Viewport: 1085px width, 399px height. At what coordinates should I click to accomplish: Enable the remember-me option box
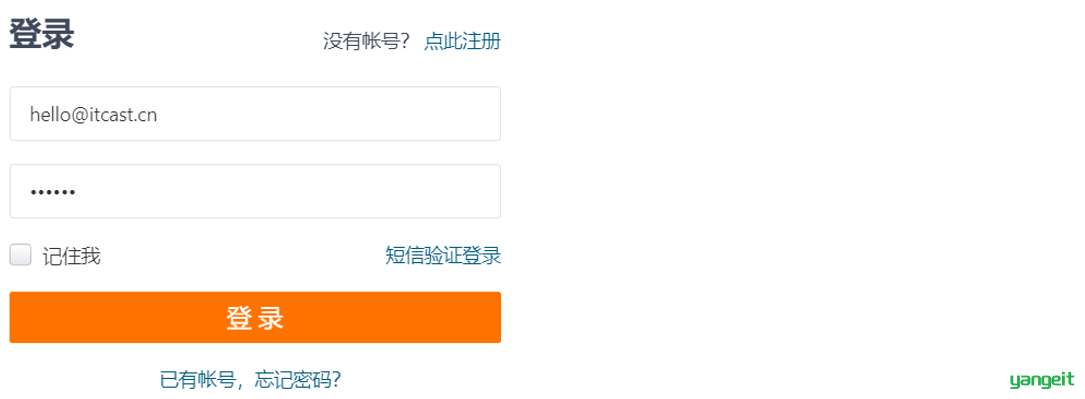tap(21, 255)
